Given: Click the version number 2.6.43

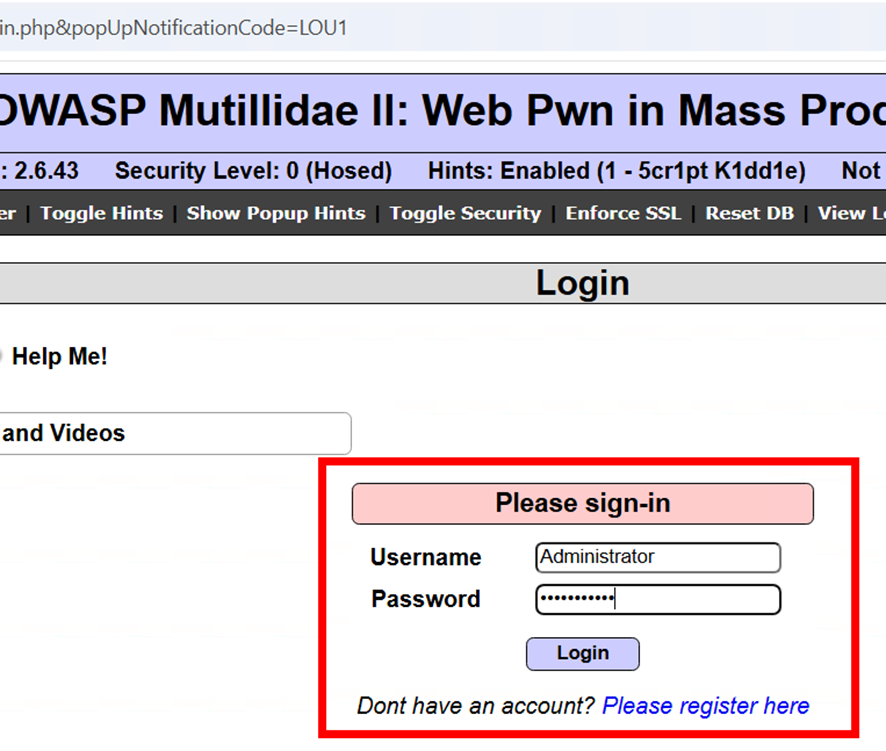Looking at the screenshot, I should click(46, 171).
